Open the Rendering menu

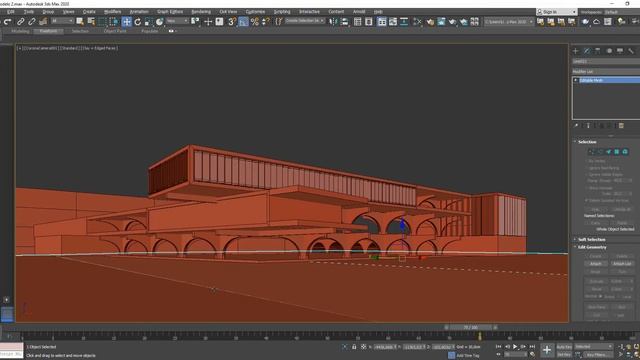tap(201, 12)
